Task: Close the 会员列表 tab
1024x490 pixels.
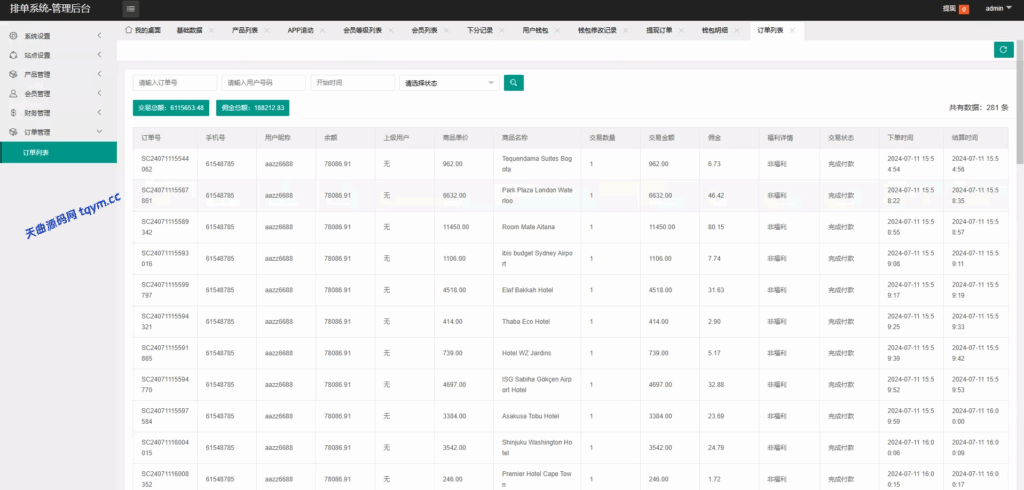Action: (x=446, y=31)
